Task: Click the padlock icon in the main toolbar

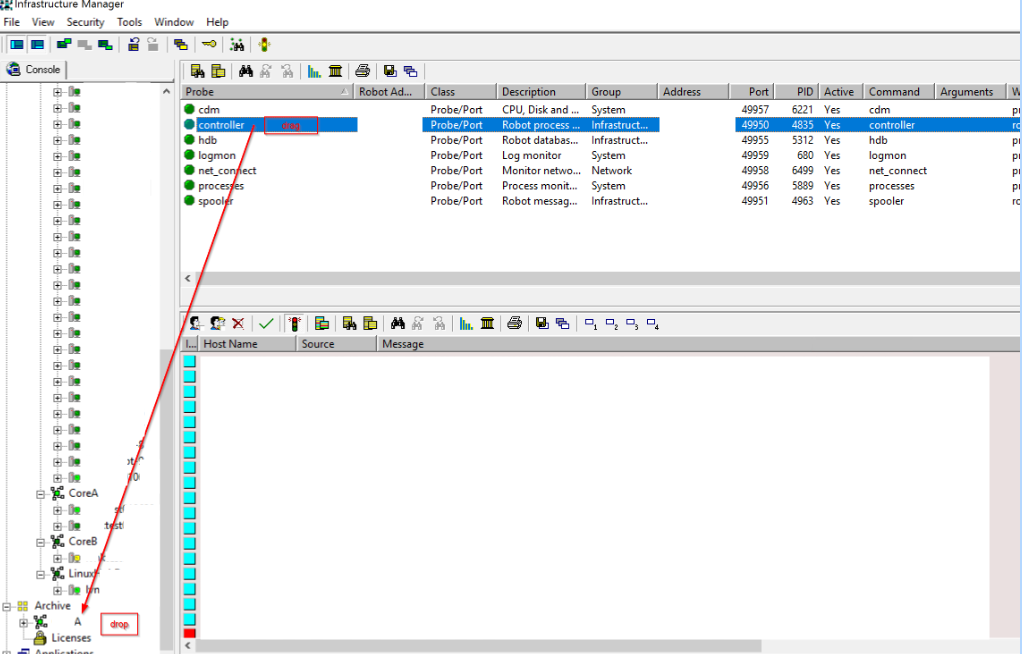Action: tap(133, 45)
